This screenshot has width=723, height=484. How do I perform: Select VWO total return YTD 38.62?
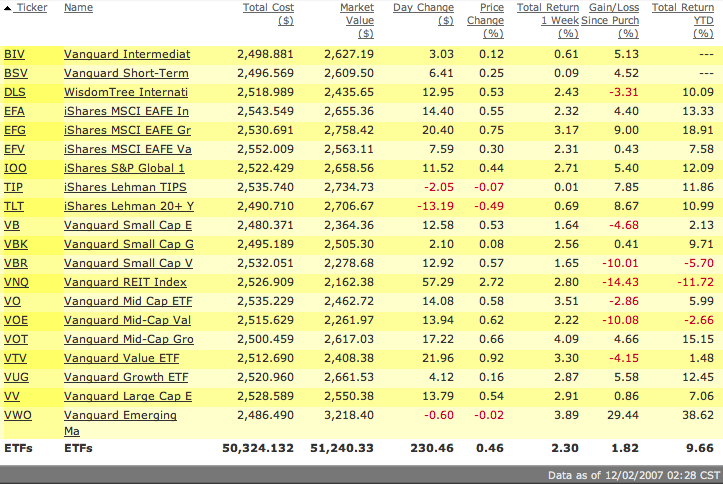[698, 415]
